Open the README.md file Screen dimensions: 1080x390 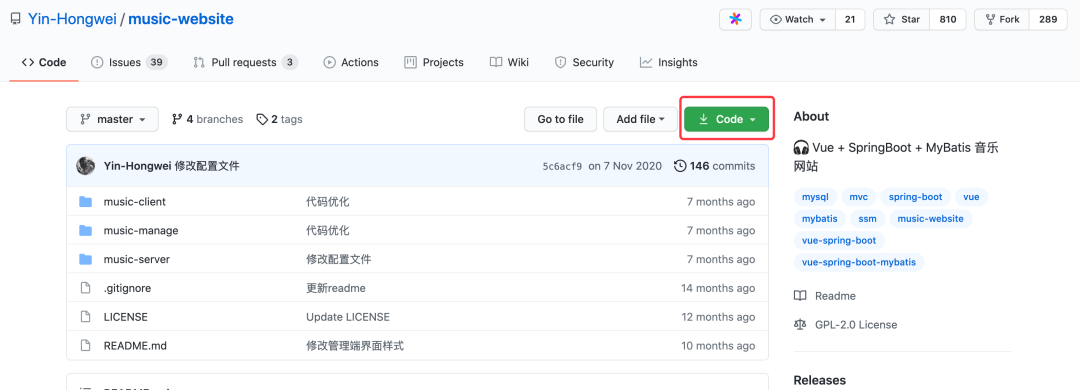[135, 346]
